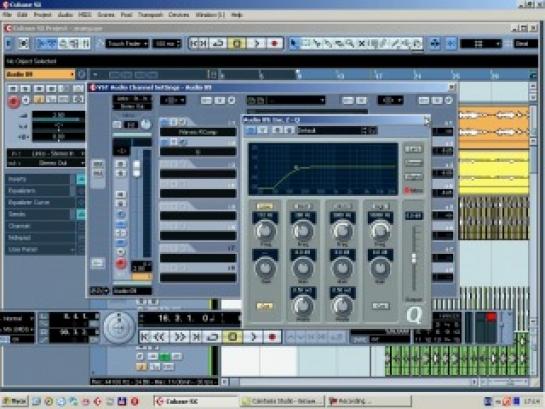545x409 pixels.
Task: Click the Output slider in Q plugin
Action: [414, 258]
